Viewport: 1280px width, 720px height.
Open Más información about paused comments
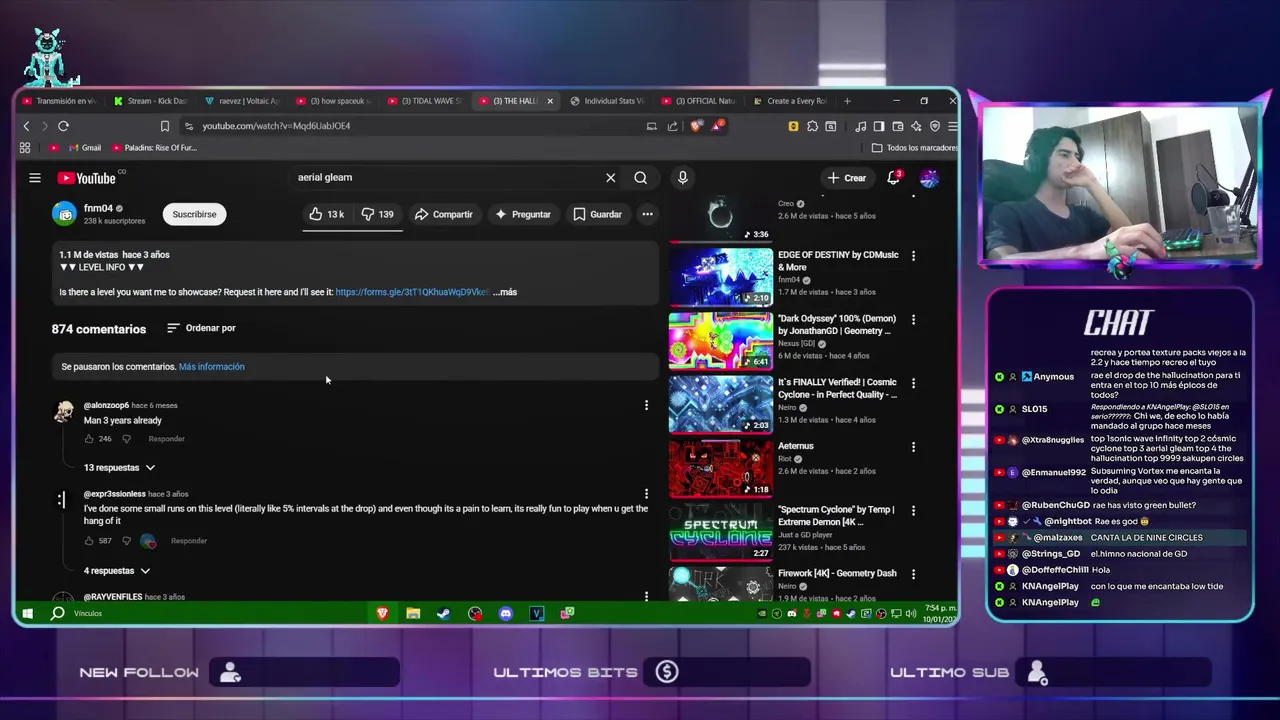211,367
